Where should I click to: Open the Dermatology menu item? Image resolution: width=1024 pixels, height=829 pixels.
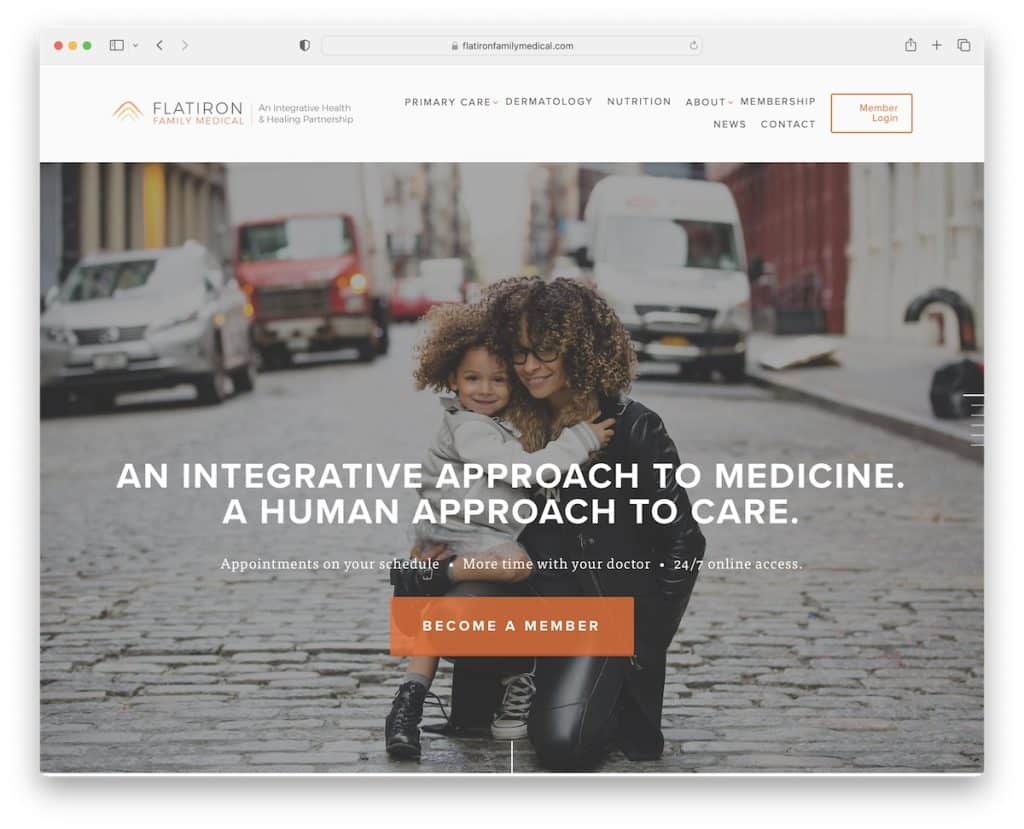point(549,101)
